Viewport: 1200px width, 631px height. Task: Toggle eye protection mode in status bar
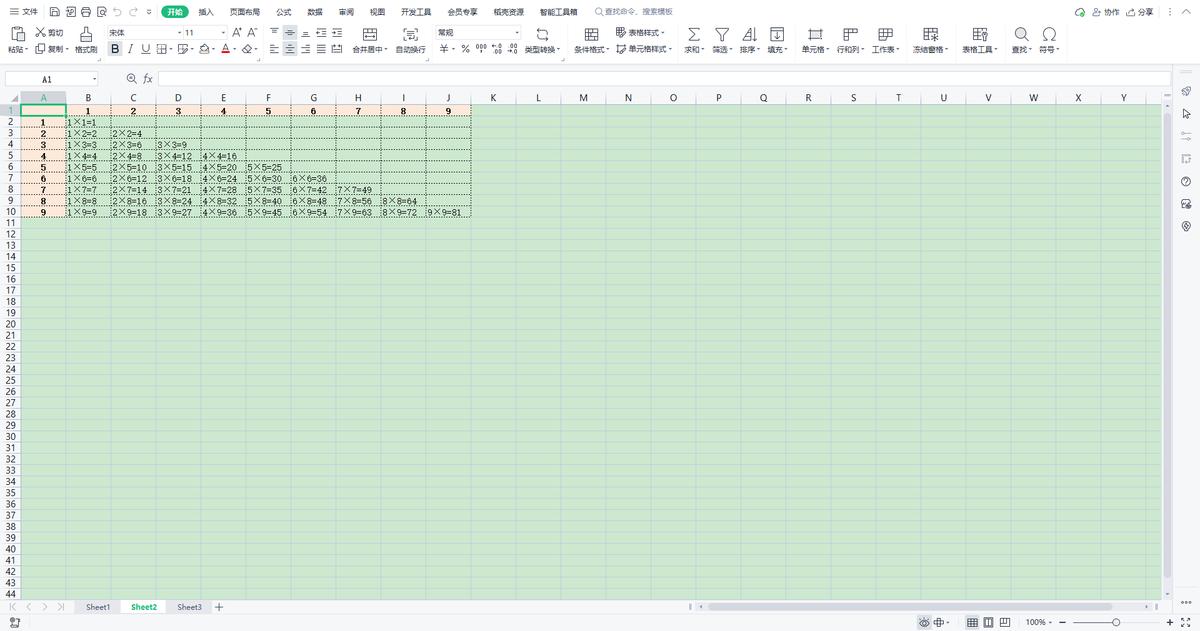[924, 622]
